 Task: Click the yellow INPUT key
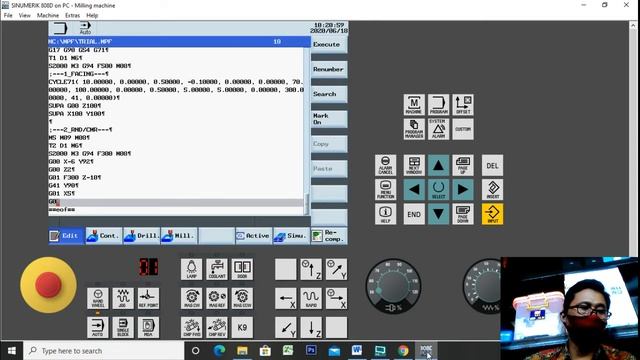tap(492, 214)
